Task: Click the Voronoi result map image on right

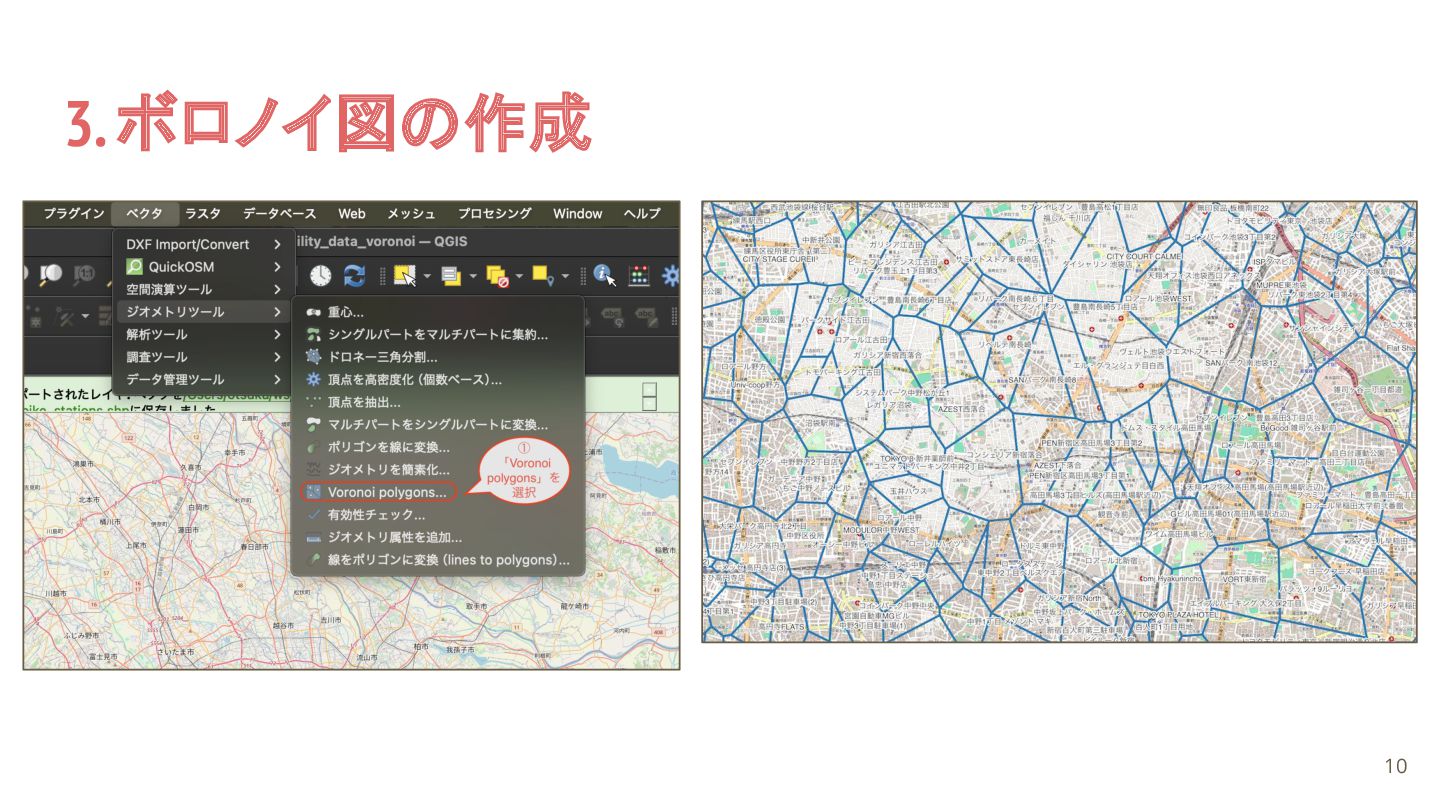Action: click(x=1059, y=421)
